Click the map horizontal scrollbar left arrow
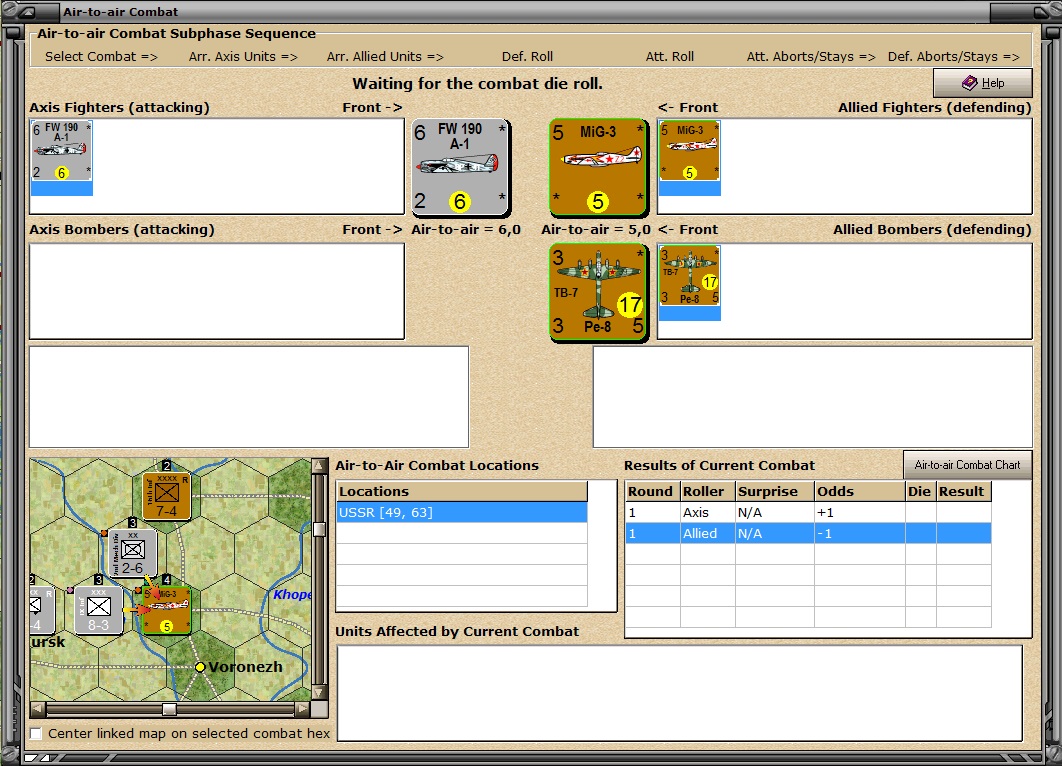Screen dimensions: 1062x766 tap(38, 709)
